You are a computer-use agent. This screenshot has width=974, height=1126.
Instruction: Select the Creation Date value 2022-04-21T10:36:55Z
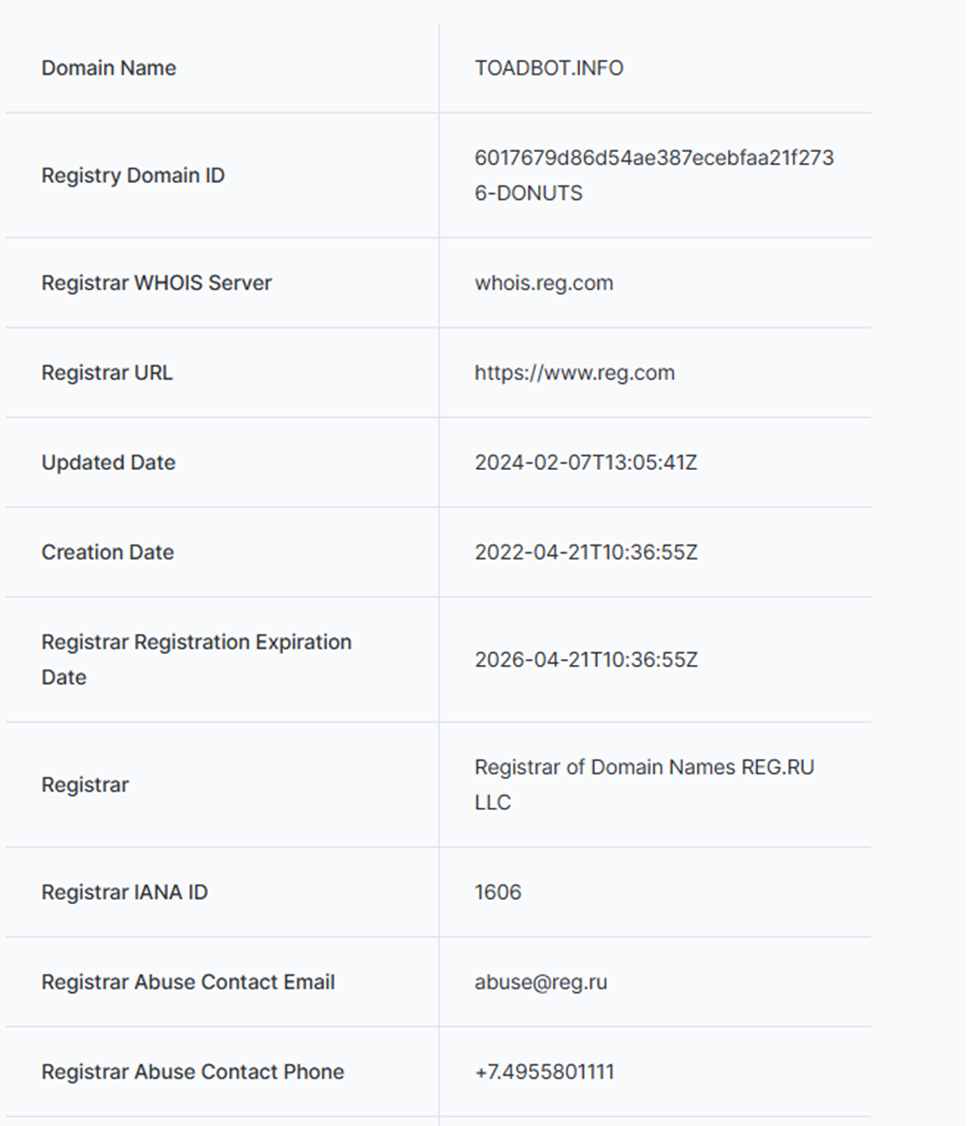pyautogui.click(x=585, y=552)
